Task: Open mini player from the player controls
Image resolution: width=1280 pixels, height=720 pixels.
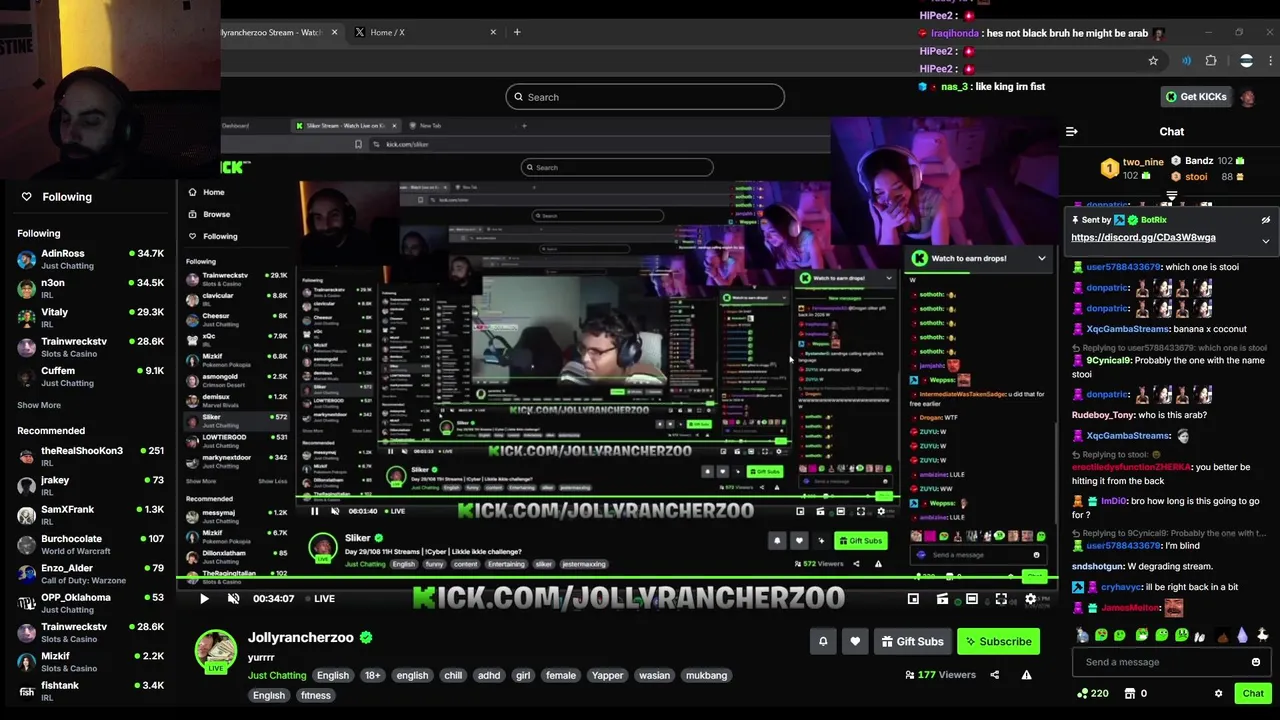Action: (913, 599)
